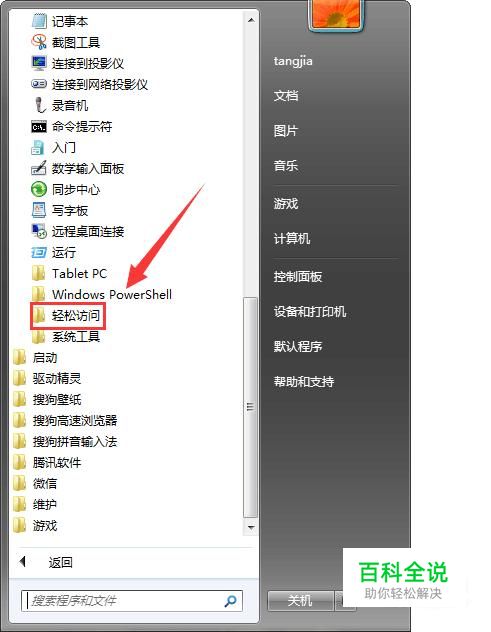The width and height of the screenshot is (491, 632).
Task: Launch the 录音机 sound recorder
Action: (x=39, y=105)
